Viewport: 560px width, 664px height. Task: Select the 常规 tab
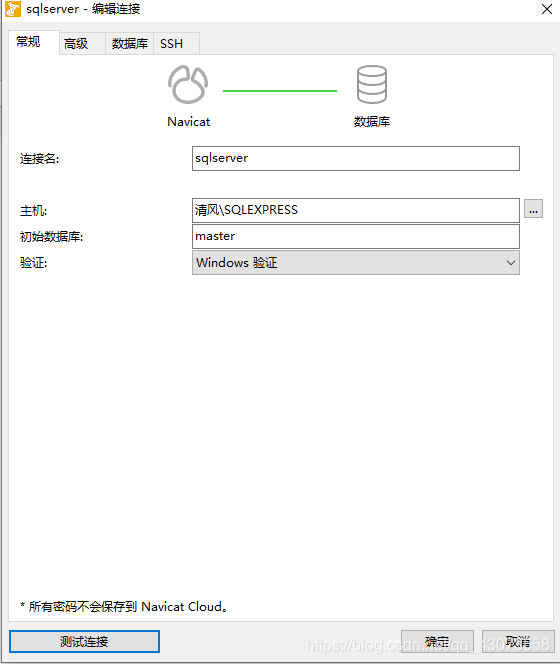coord(34,42)
